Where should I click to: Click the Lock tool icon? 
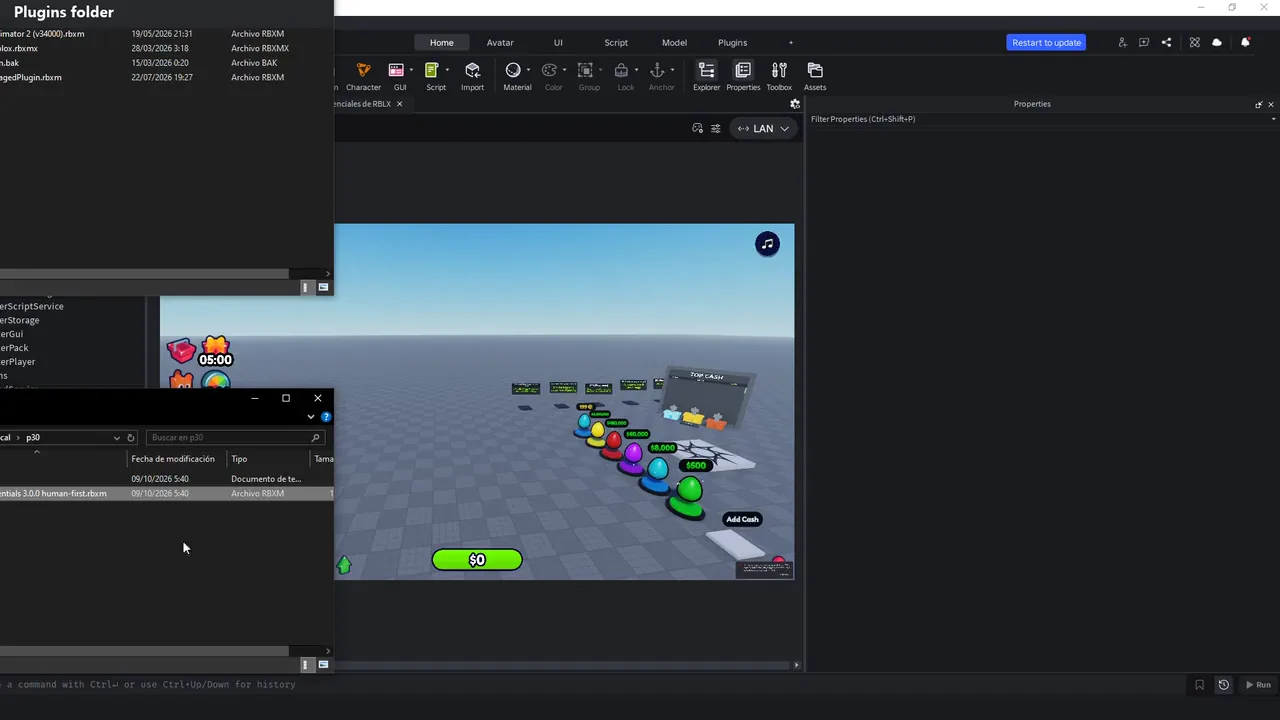pos(621,70)
